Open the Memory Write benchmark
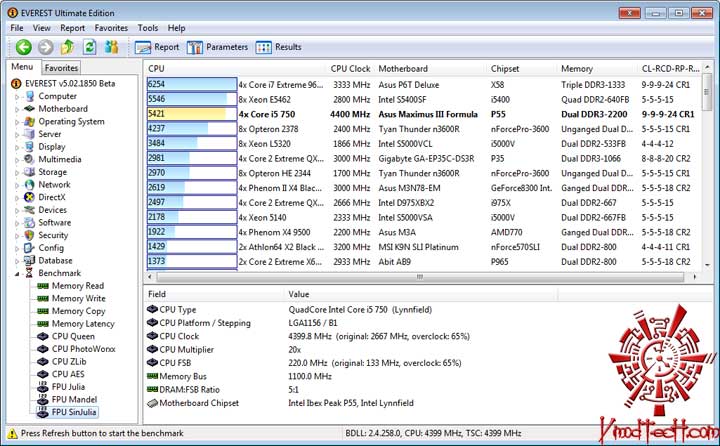Screen dimensions: 720x446 click(71, 299)
